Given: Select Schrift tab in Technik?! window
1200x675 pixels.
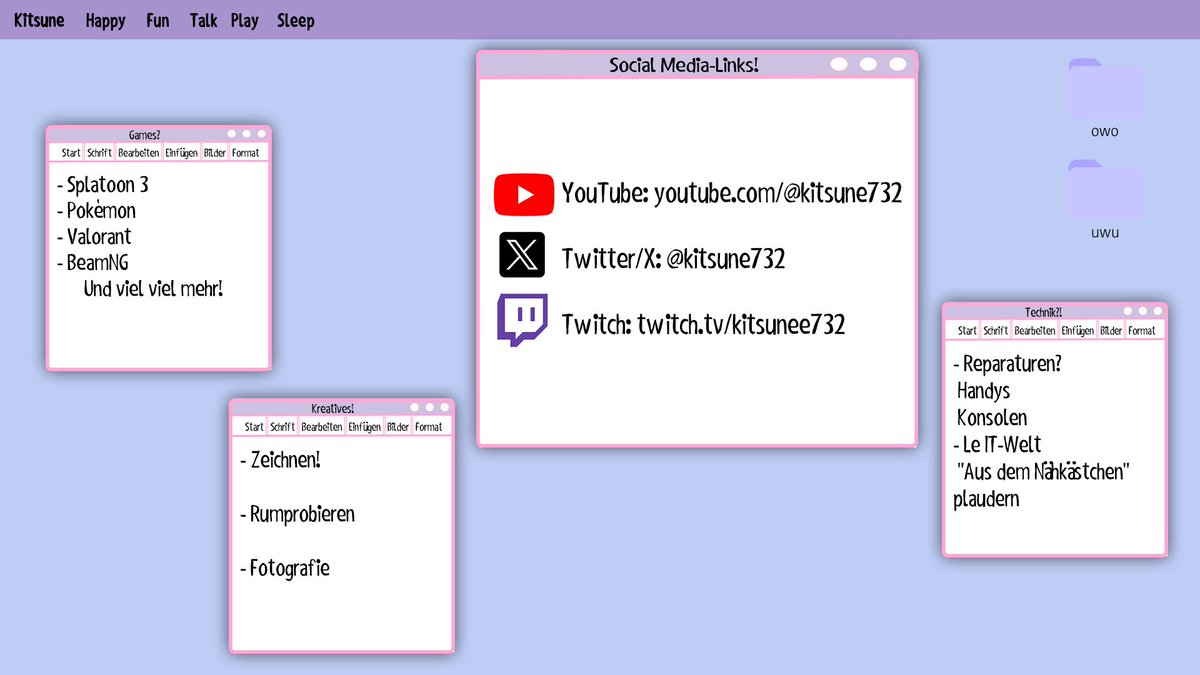Looking at the screenshot, I should pyautogui.click(x=996, y=330).
